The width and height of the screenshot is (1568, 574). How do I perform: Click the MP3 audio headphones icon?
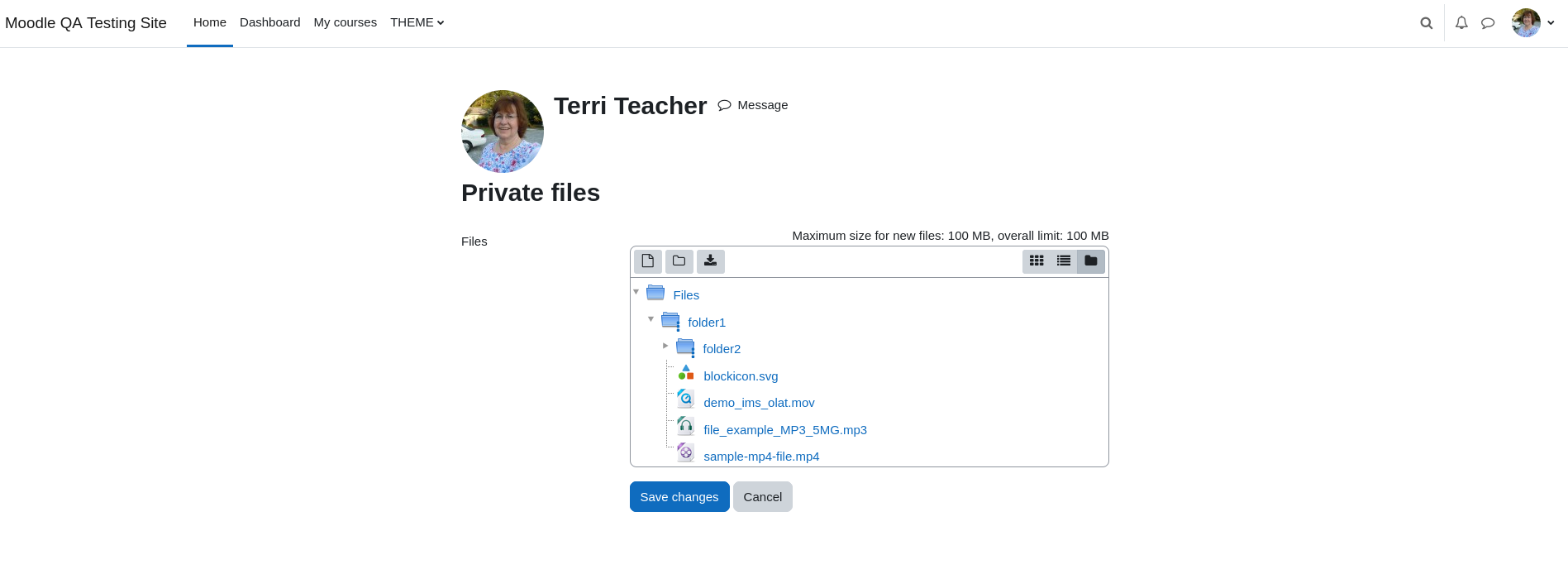686,426
